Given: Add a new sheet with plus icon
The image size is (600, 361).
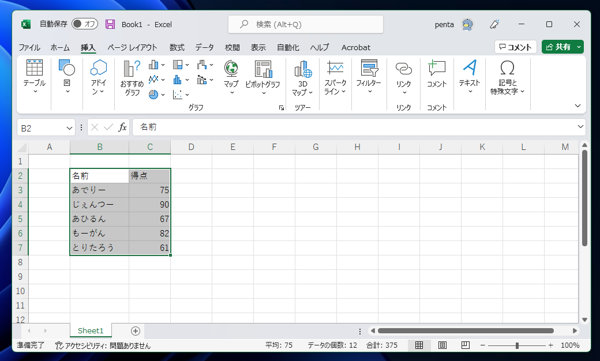Looking at the screenshot, I should (x=135, y=331).
